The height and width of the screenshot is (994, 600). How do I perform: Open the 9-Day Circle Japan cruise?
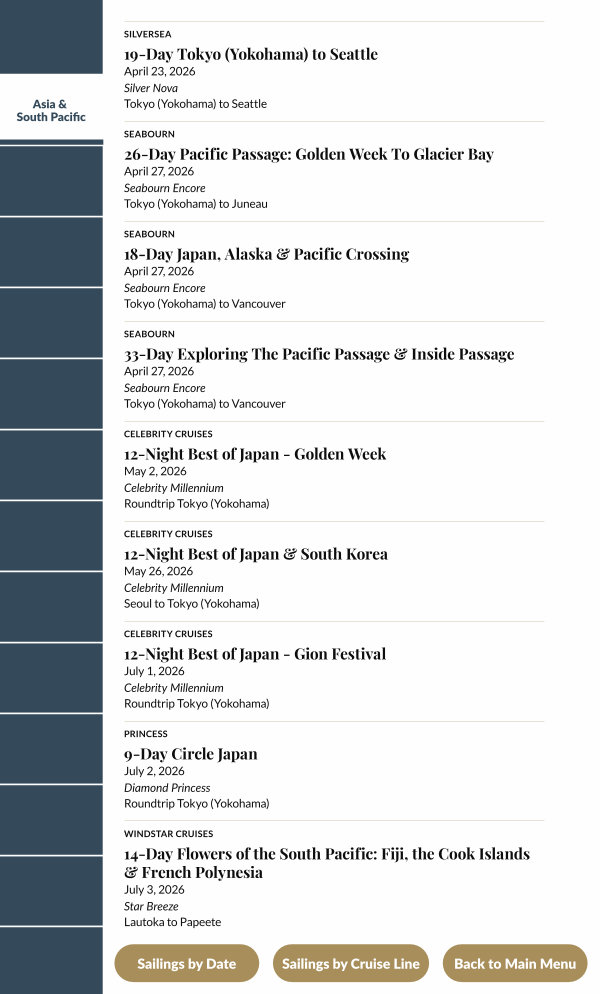191,754
